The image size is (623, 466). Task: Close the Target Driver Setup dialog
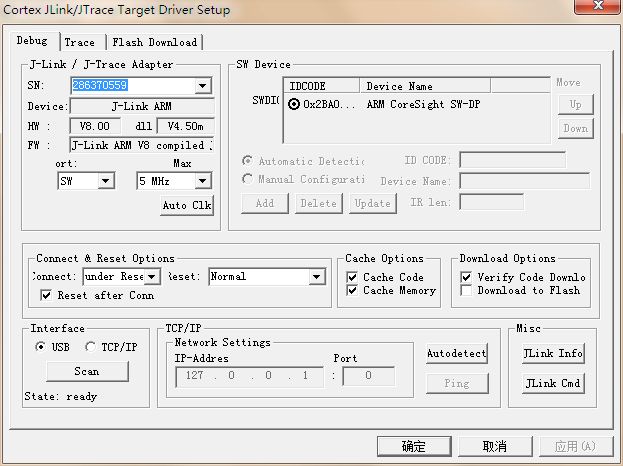598,6
